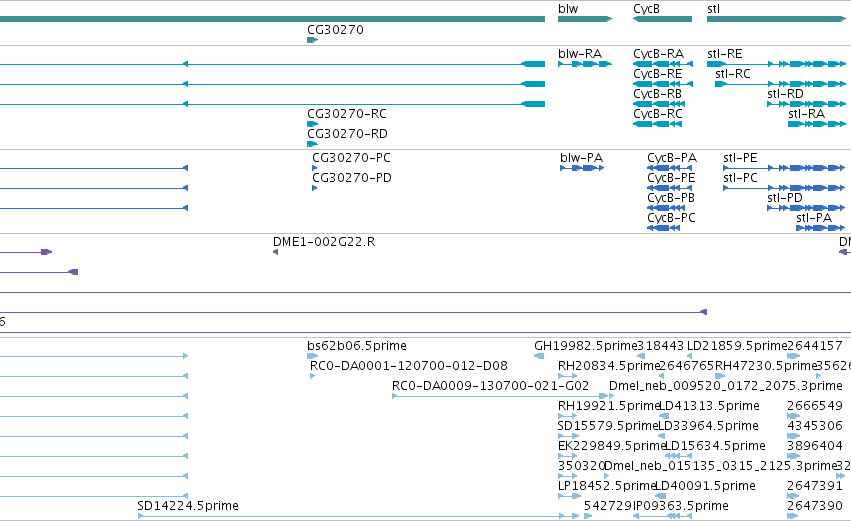Screen dimensions: 851x521
Task: Select the CG30270 gene label
Action: [x=335, y=30]
